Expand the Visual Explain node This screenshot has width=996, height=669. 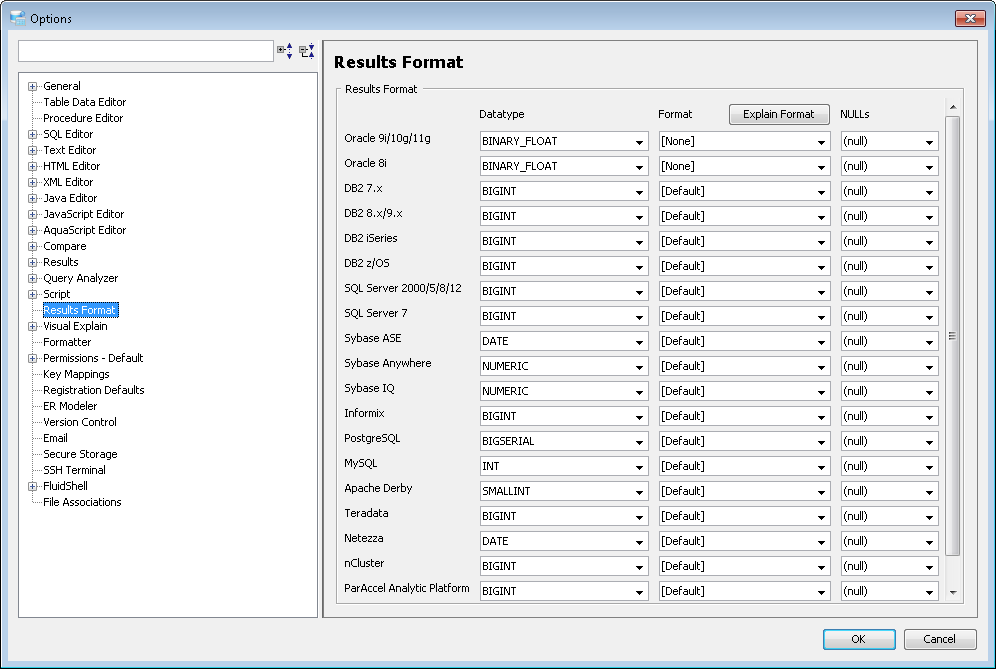32,327
